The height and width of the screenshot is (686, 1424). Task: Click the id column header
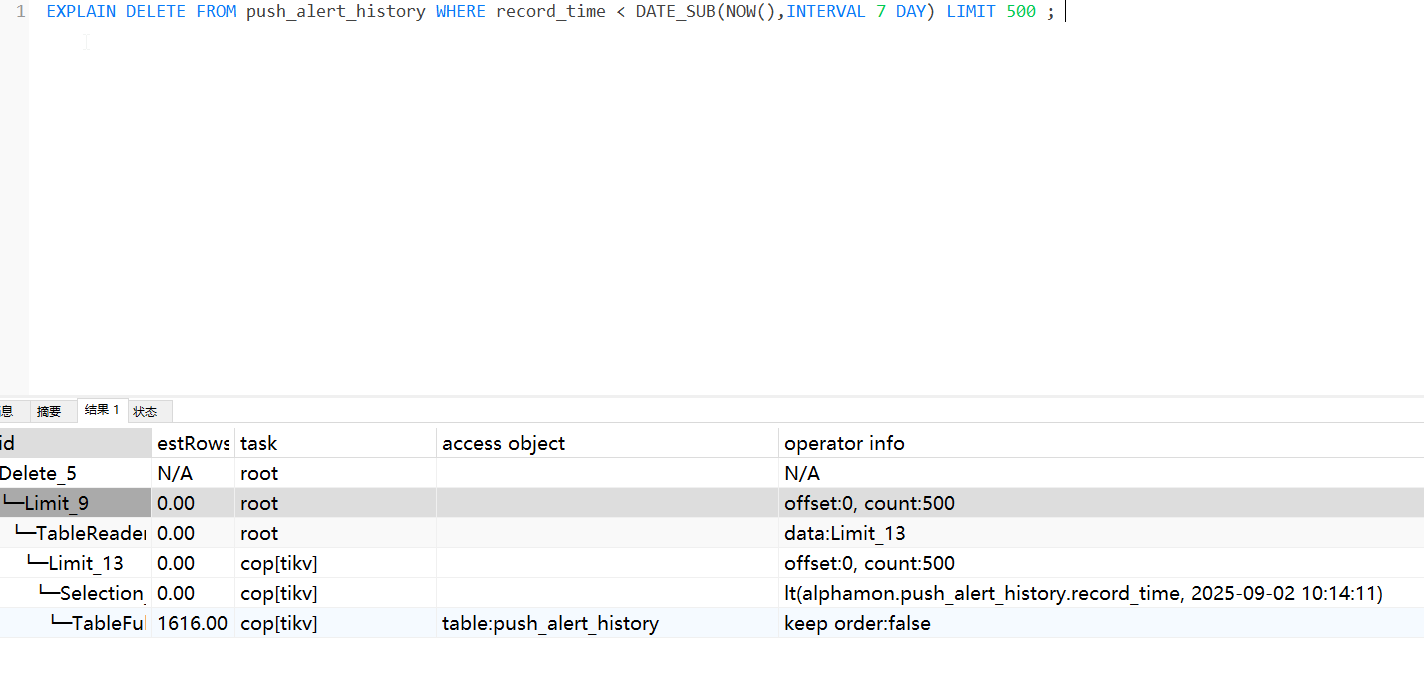click(8, 443)
